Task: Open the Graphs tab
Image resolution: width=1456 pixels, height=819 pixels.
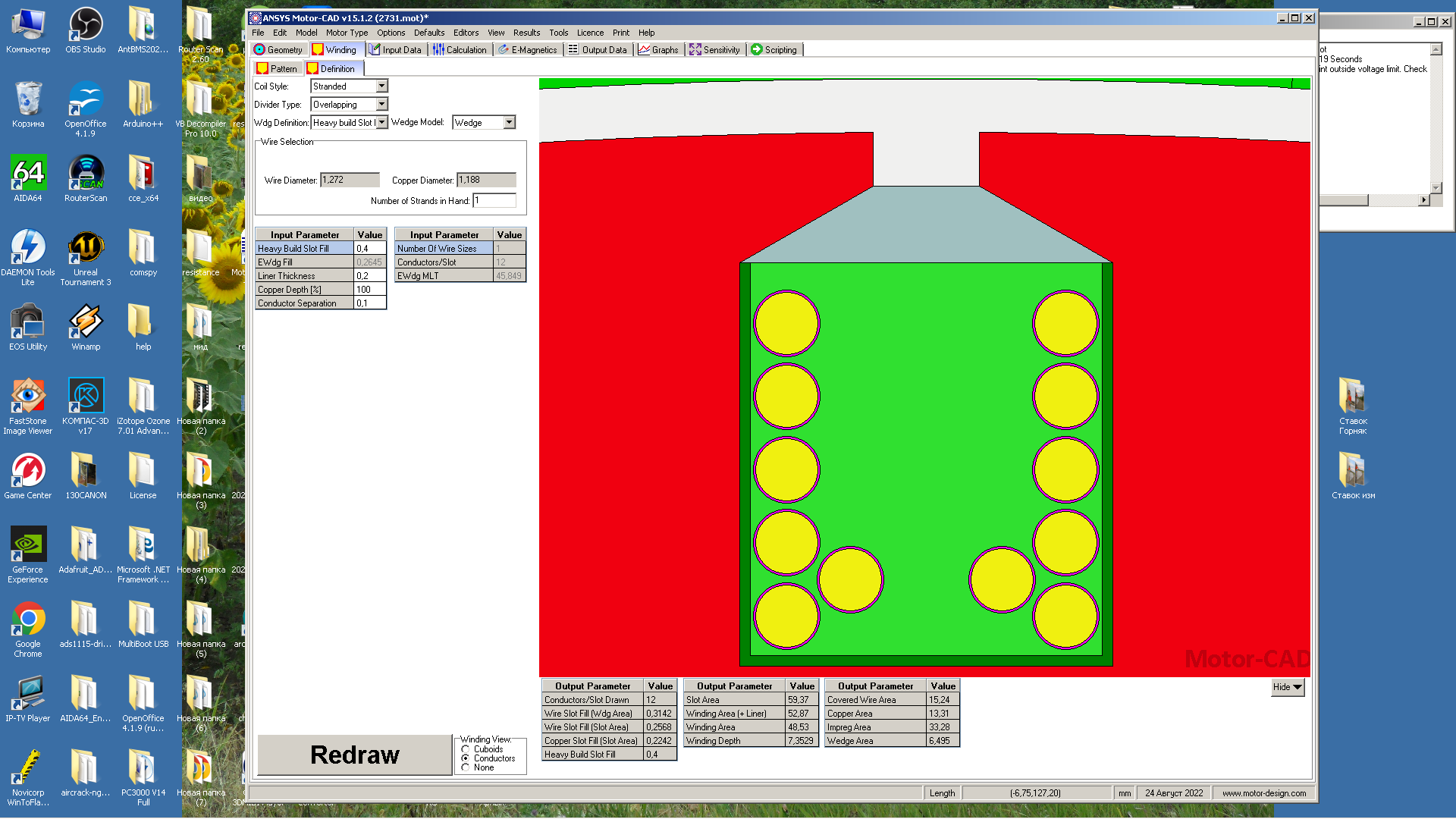Action: [658, 50]
